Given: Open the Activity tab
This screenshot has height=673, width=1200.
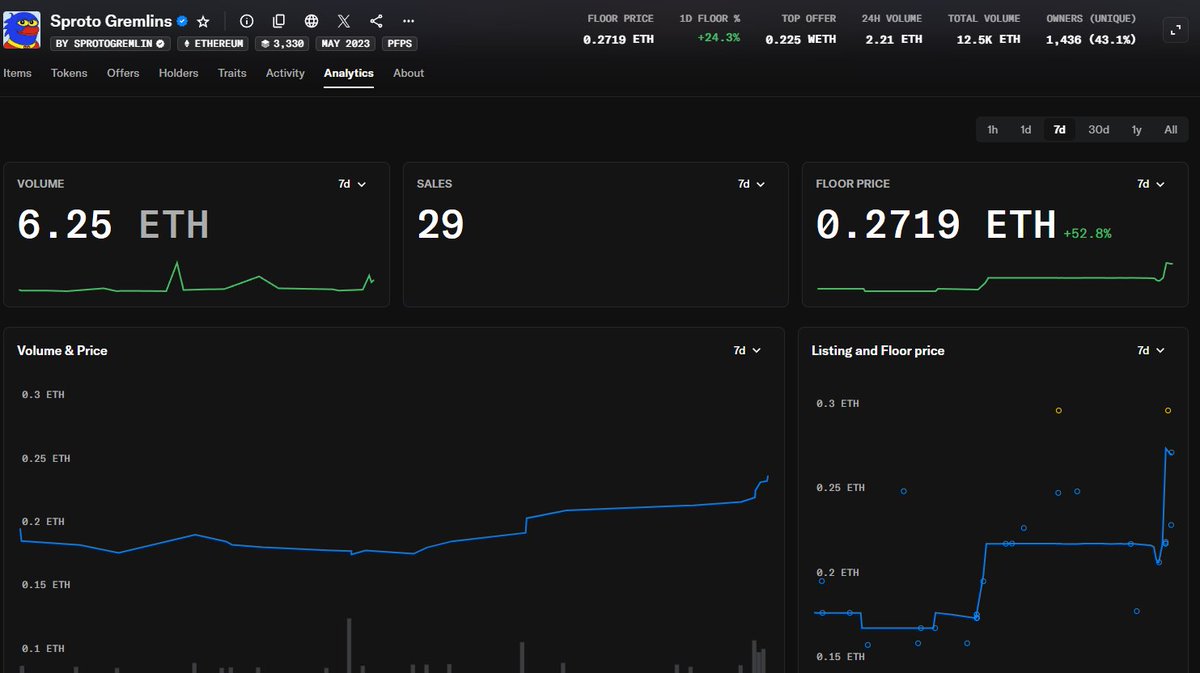Looking at the screenshot, I should pyautogui.click(x=285, y=73).
